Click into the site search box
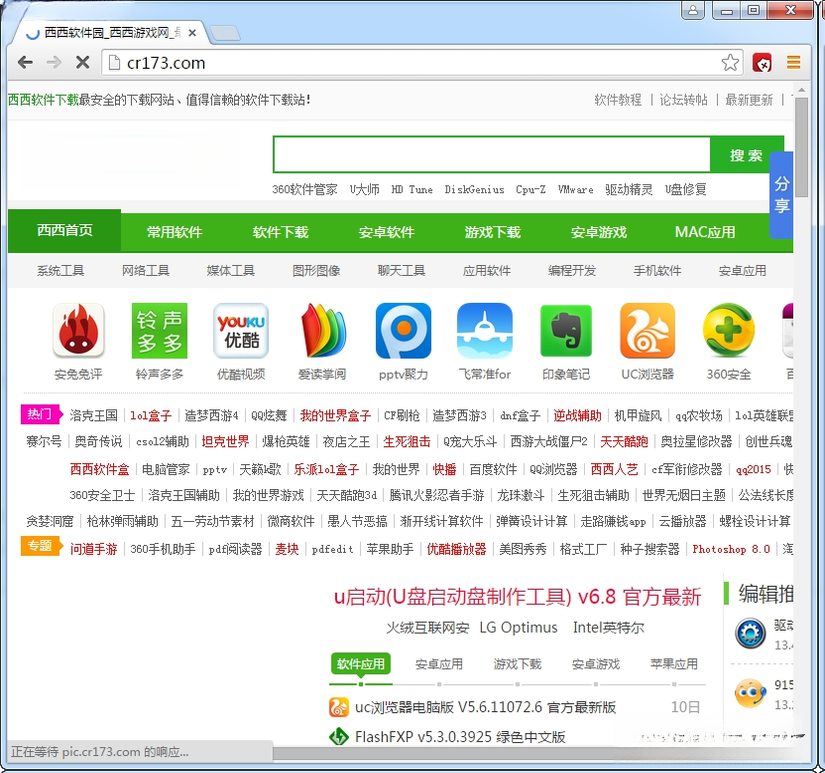 491,155
